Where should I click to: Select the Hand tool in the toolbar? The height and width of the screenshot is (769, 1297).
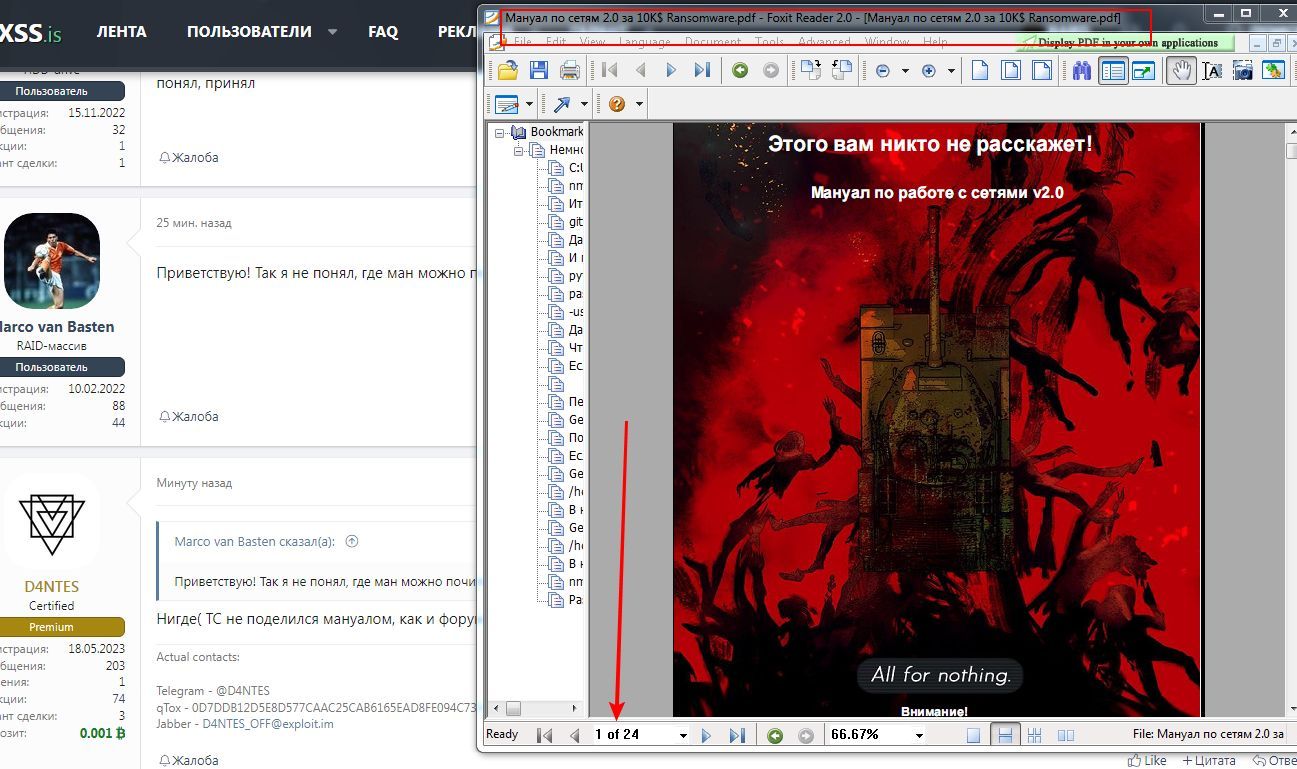(1181, 71)
